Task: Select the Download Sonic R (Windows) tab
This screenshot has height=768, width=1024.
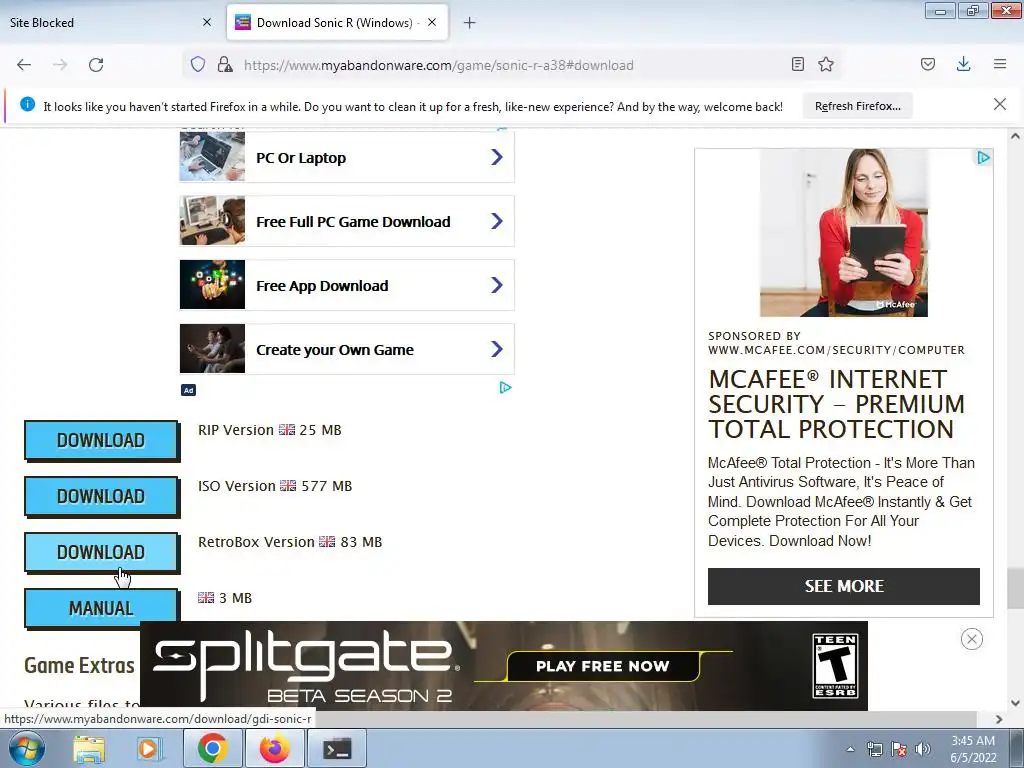Action: coord(337,22)
